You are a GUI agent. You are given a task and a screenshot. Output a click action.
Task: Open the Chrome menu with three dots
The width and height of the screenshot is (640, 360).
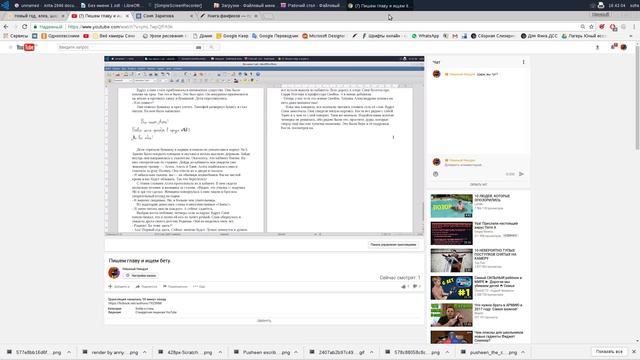(634, 27)
